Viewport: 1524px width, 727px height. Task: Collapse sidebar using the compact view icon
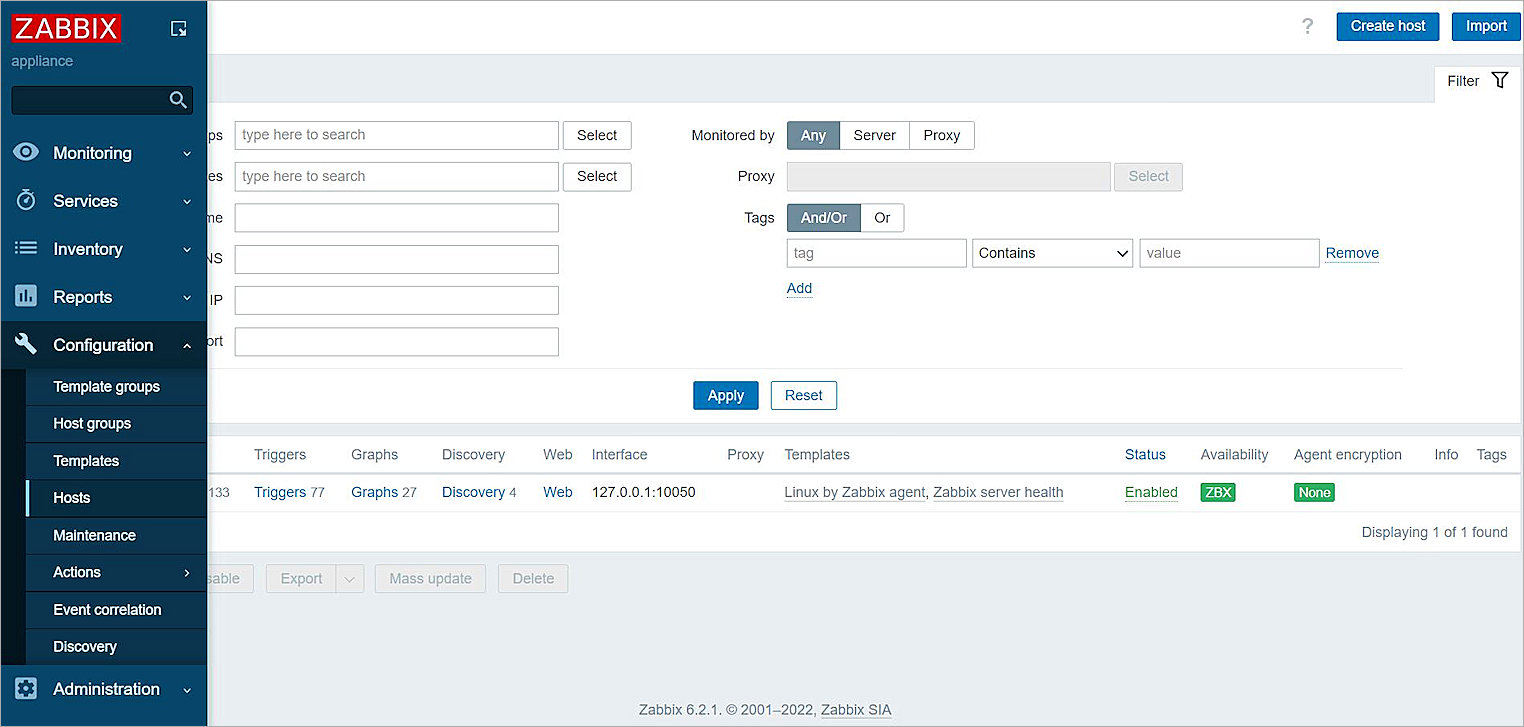point(178,29)
